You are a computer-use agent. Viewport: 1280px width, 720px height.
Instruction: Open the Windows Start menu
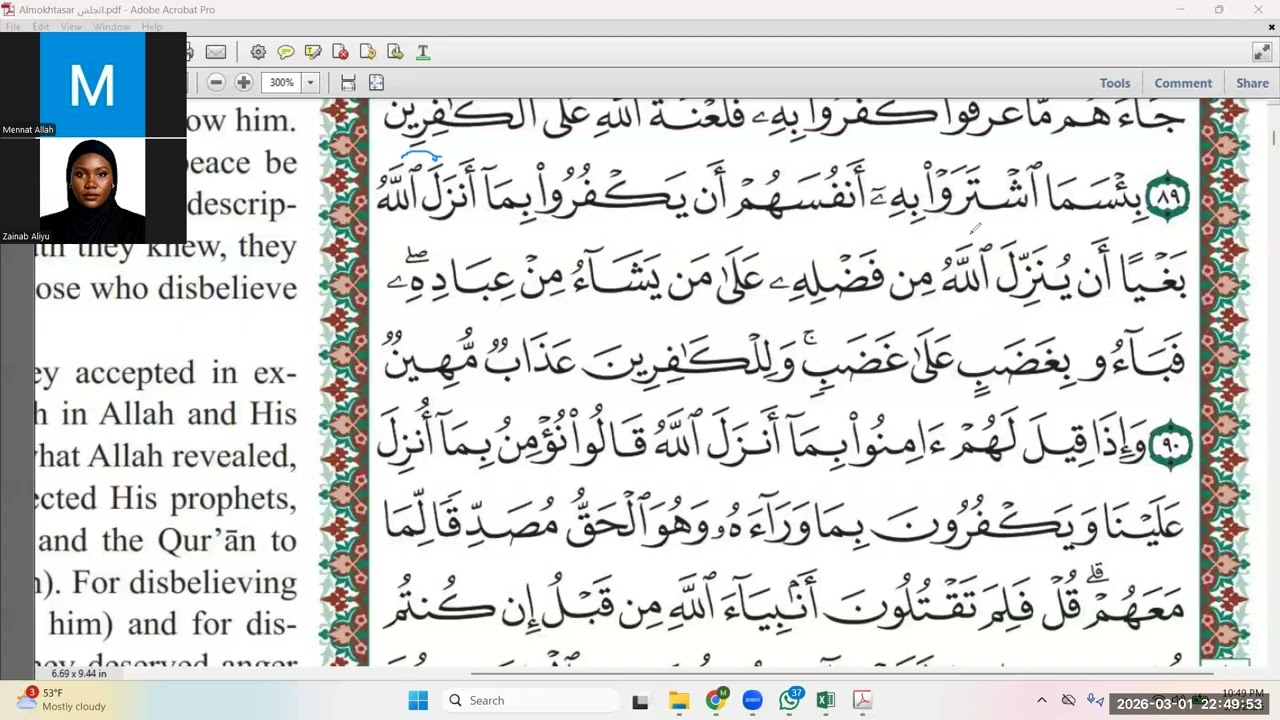pyautogui.click(x=418, y=700)
